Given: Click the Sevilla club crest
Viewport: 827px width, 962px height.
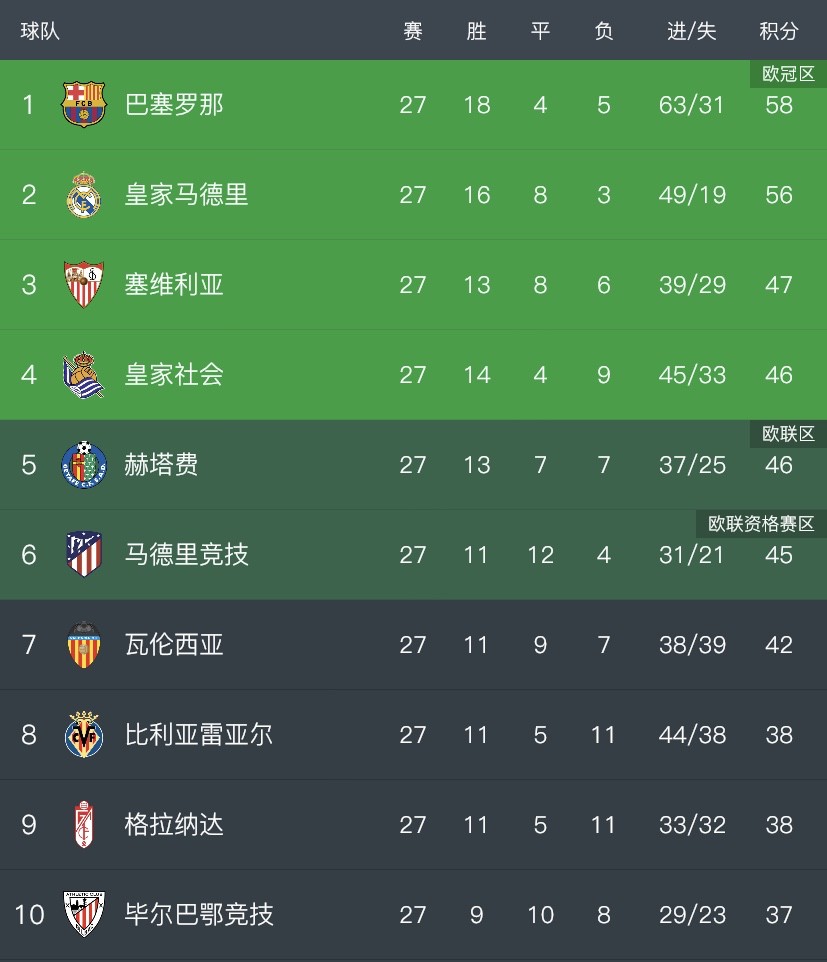Looking at the screenshot, I should 84,284.
